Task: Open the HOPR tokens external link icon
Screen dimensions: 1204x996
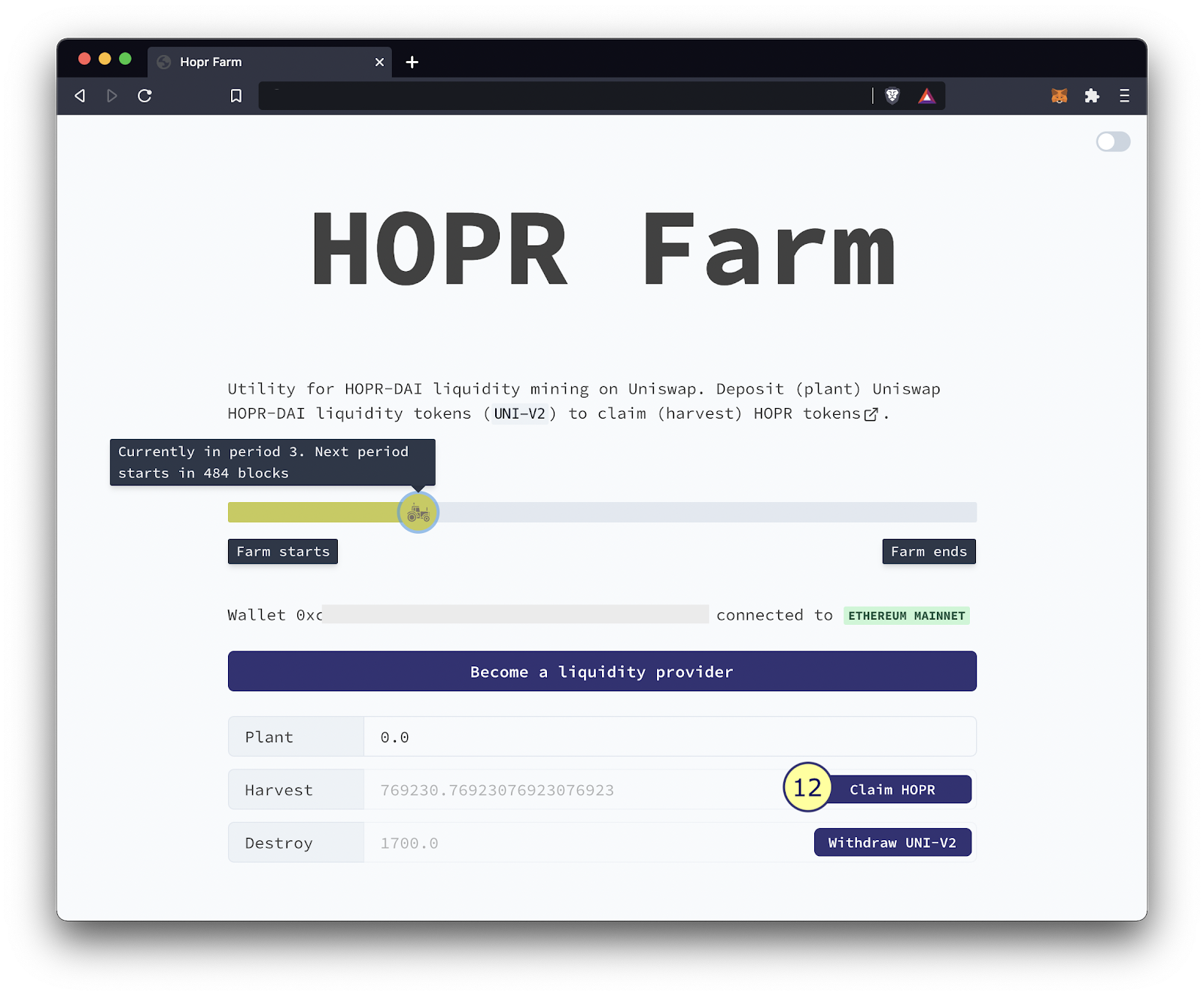Action: coord(871,415)
